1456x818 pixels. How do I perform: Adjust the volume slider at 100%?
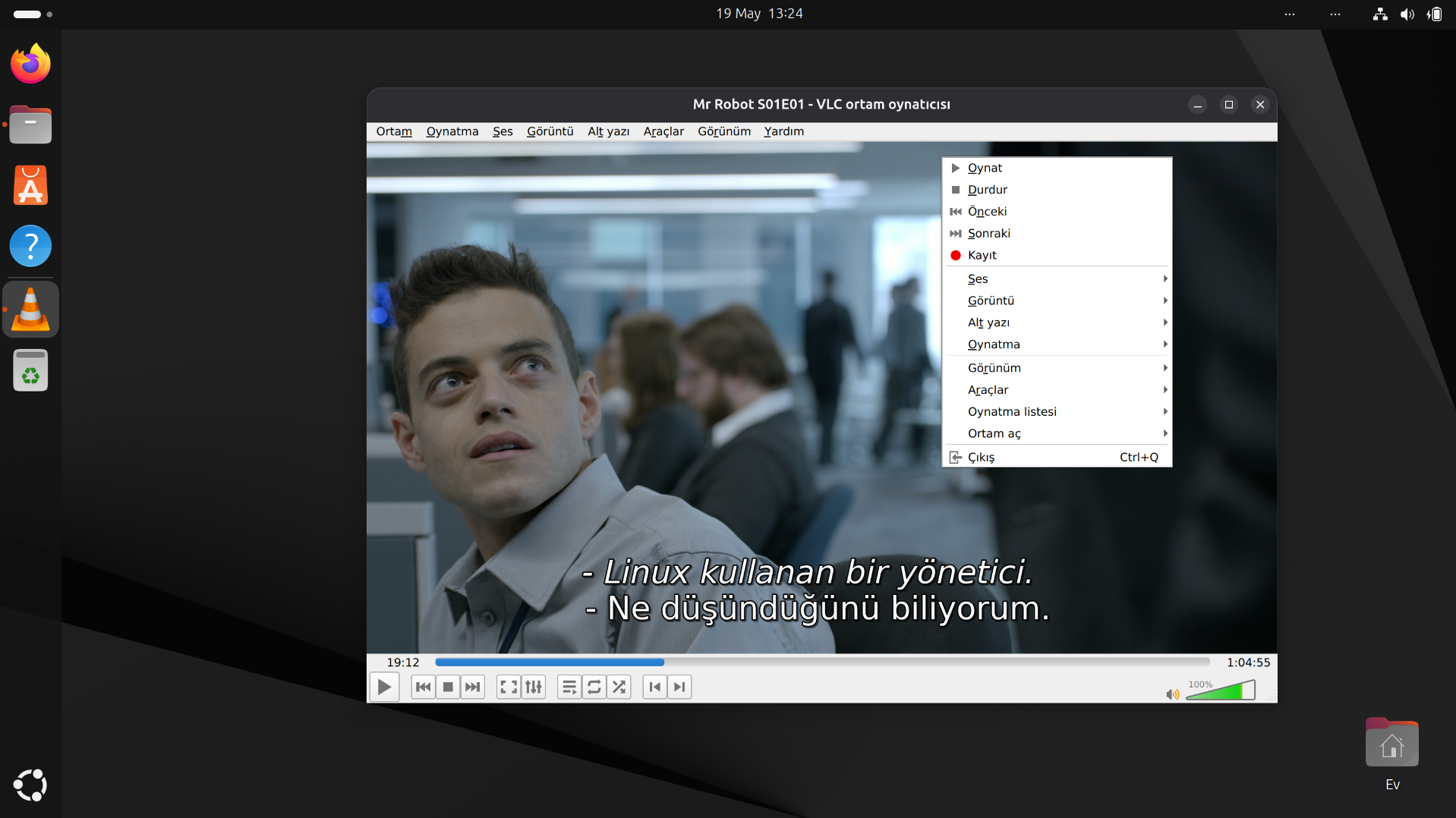coord(1221,690)
